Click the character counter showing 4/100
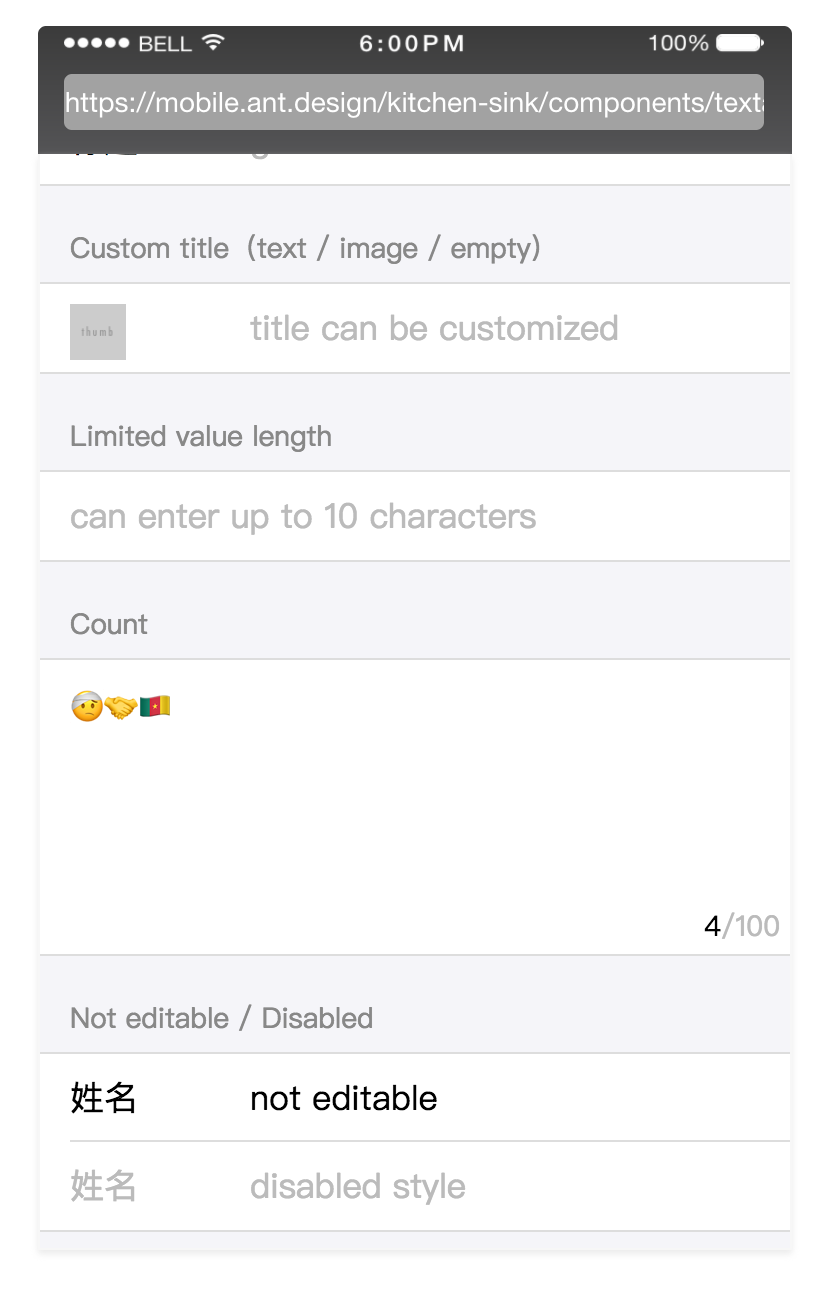Screen dimensions: 840x1312 [x=742, y=925]
